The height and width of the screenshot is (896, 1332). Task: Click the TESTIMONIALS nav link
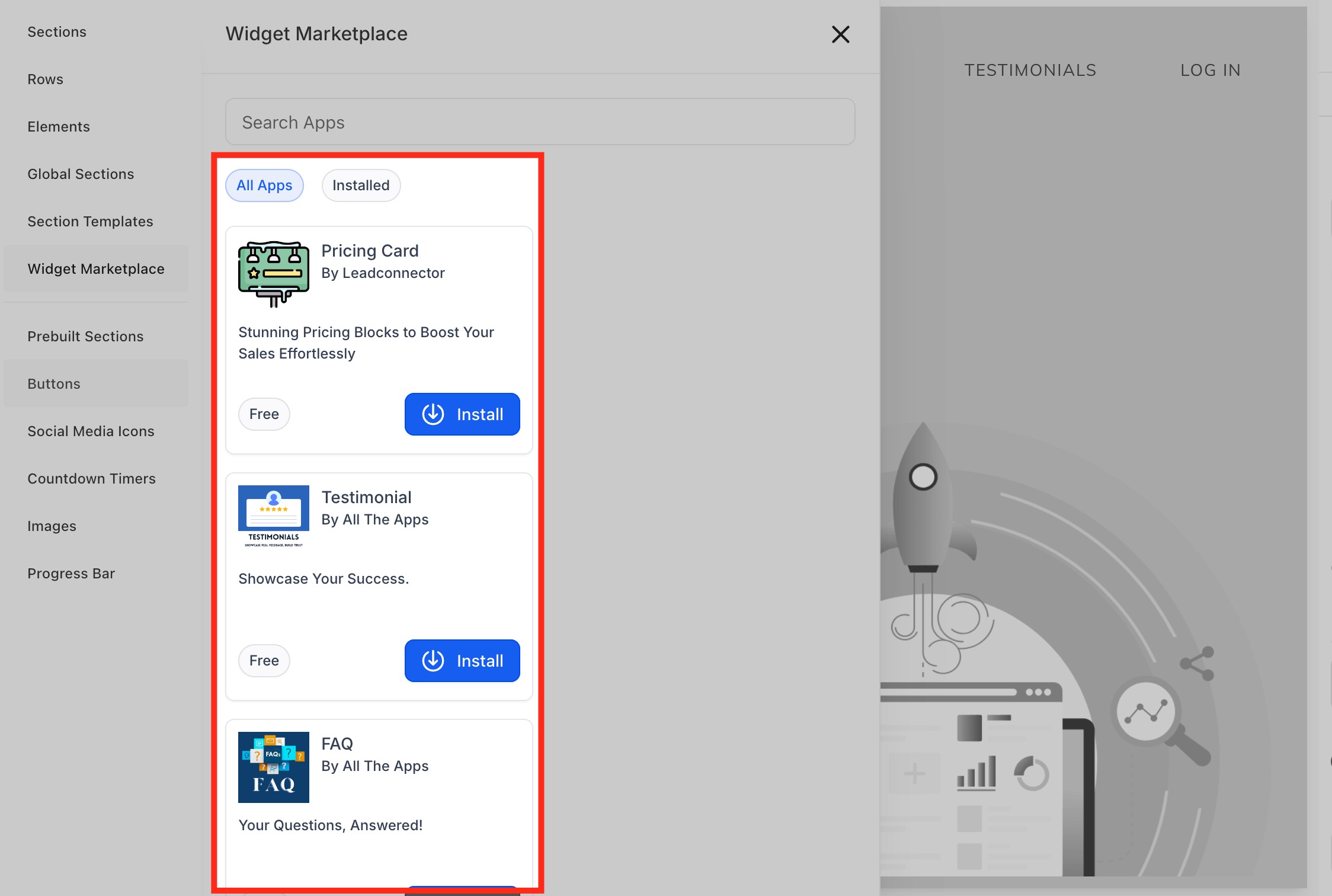point(1030,71)
